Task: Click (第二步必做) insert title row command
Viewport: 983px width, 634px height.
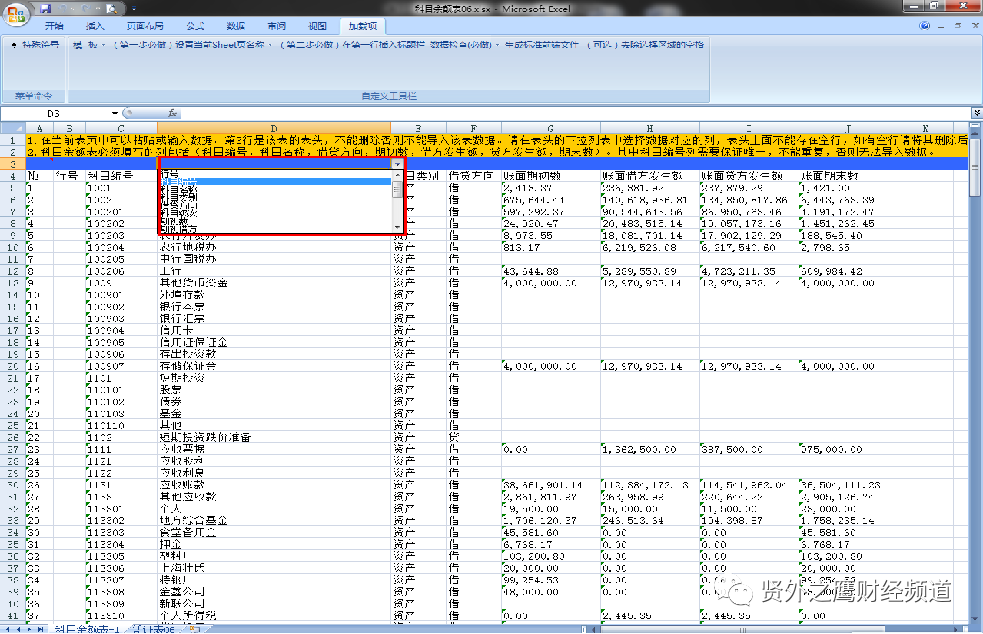Action: (x=352, y=45)
